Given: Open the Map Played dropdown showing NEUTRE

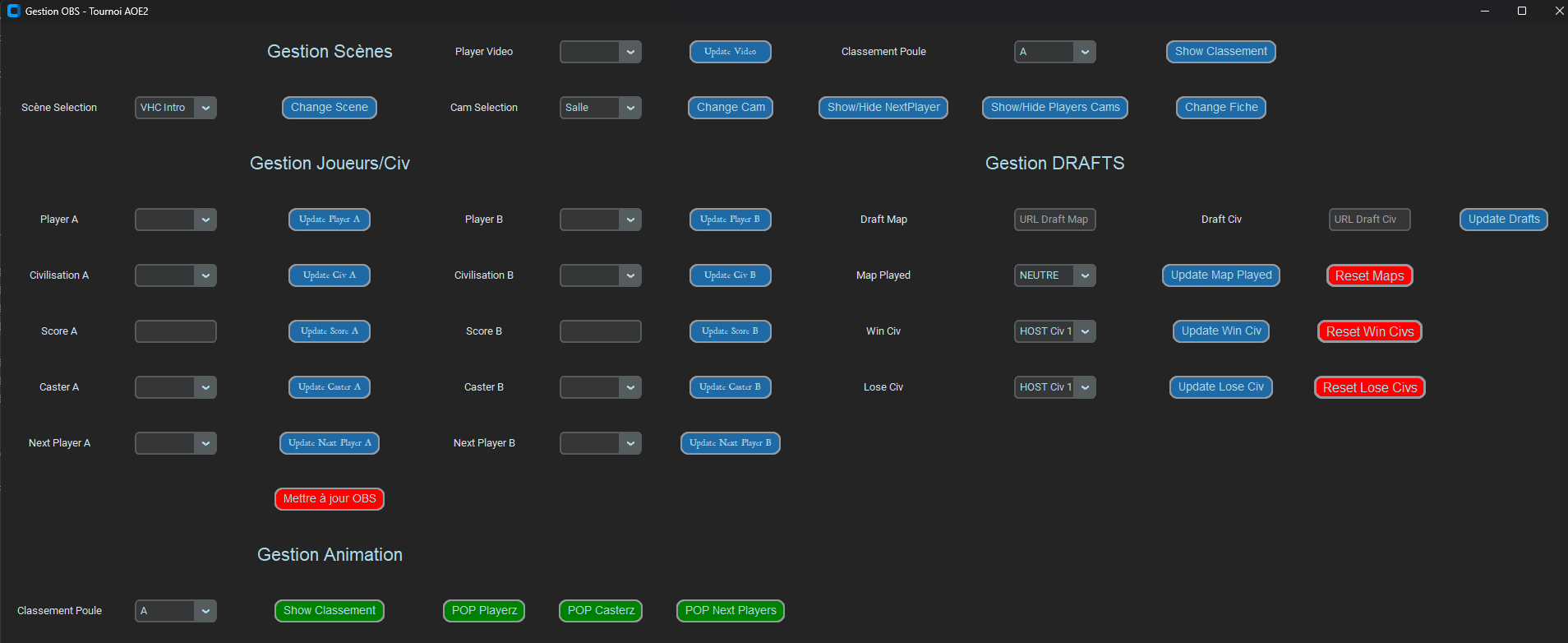Looking at the screenshot, I should (x=1055, y=275).
